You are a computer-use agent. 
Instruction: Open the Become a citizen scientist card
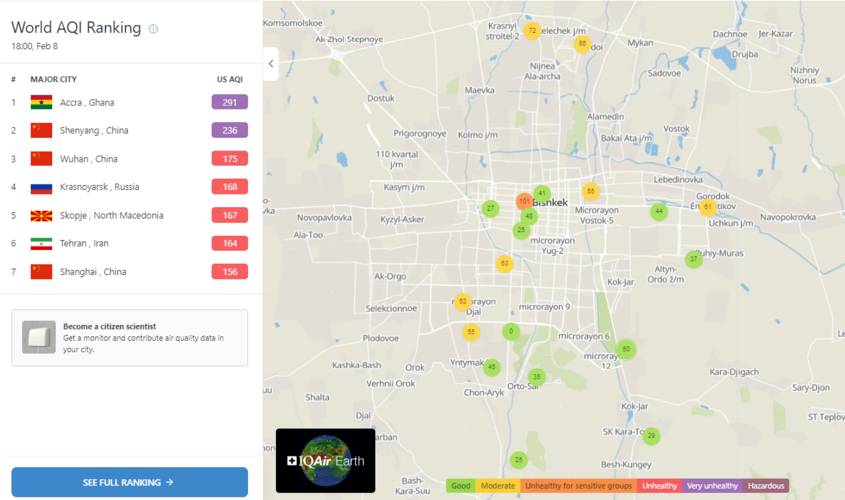(x=129, y=338)
